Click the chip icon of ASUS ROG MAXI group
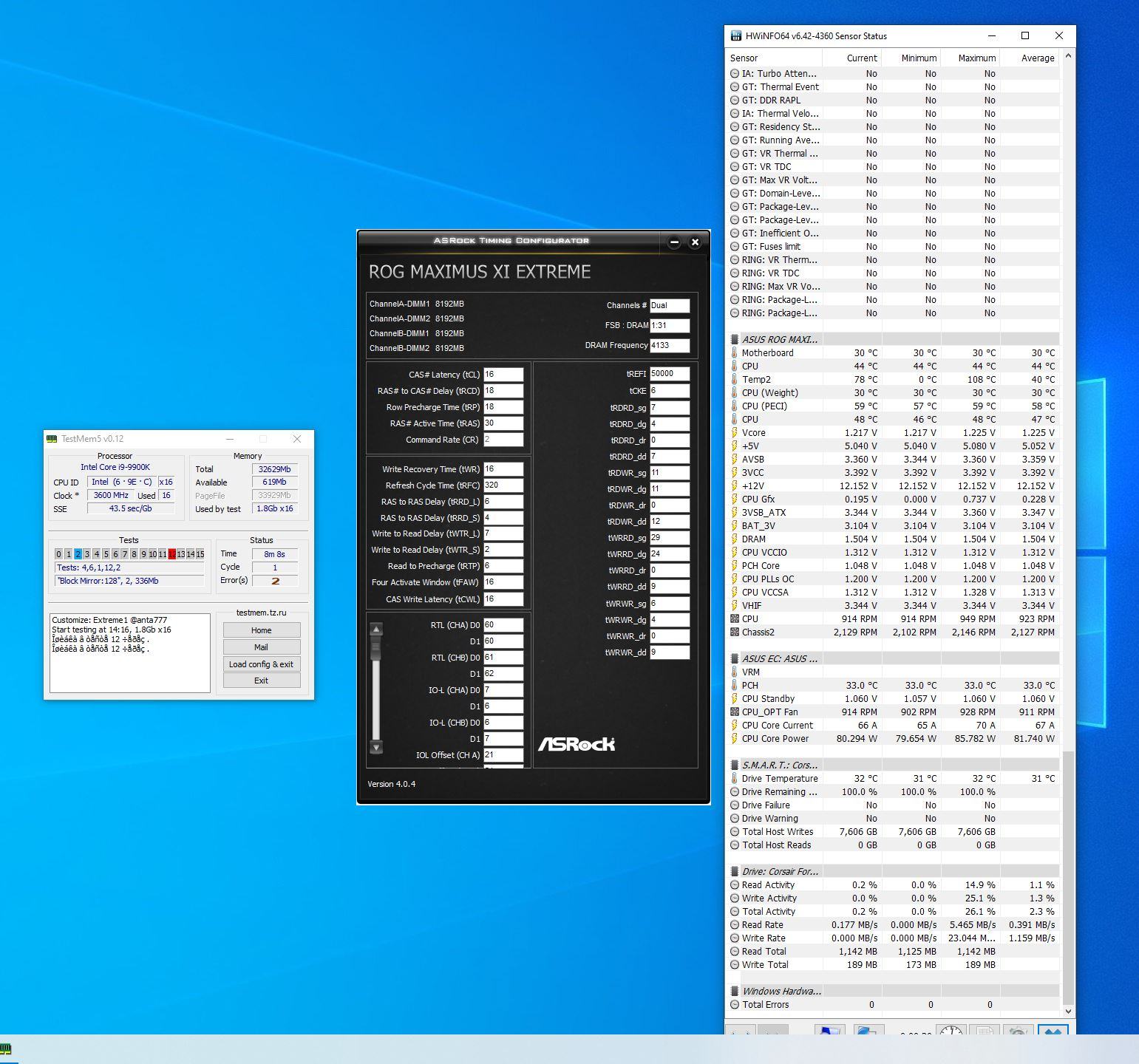This screenshot has height=1064, width=1139. 735,339
